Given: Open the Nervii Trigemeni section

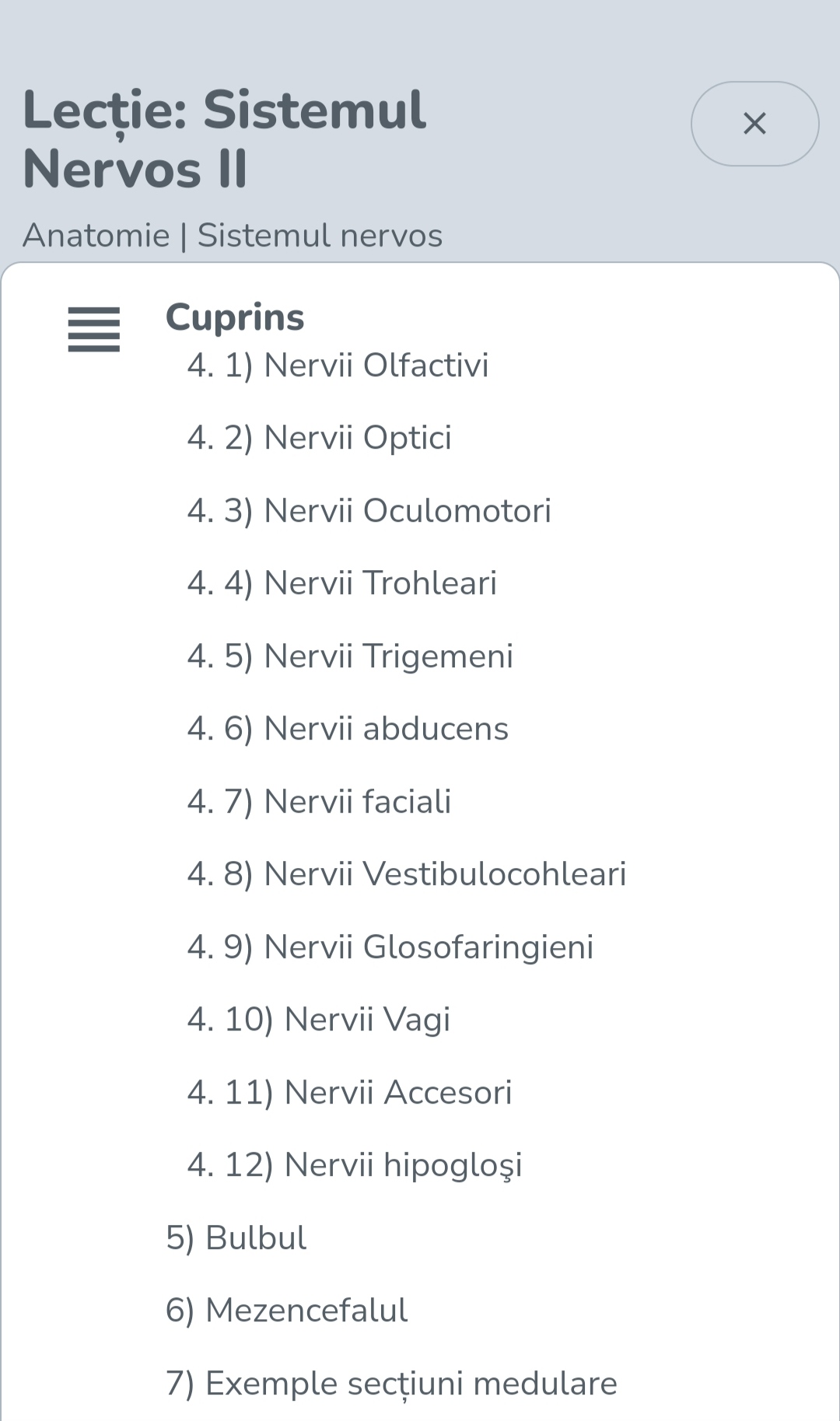Looking at the screenshot, I should tap(350, 656).
